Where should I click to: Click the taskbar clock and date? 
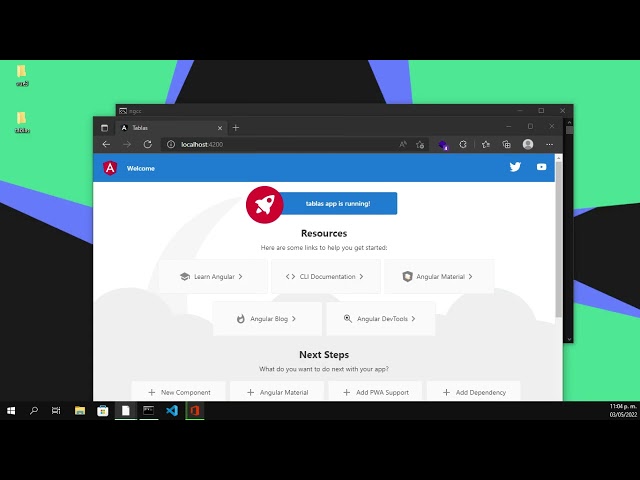tap(623, 411)
